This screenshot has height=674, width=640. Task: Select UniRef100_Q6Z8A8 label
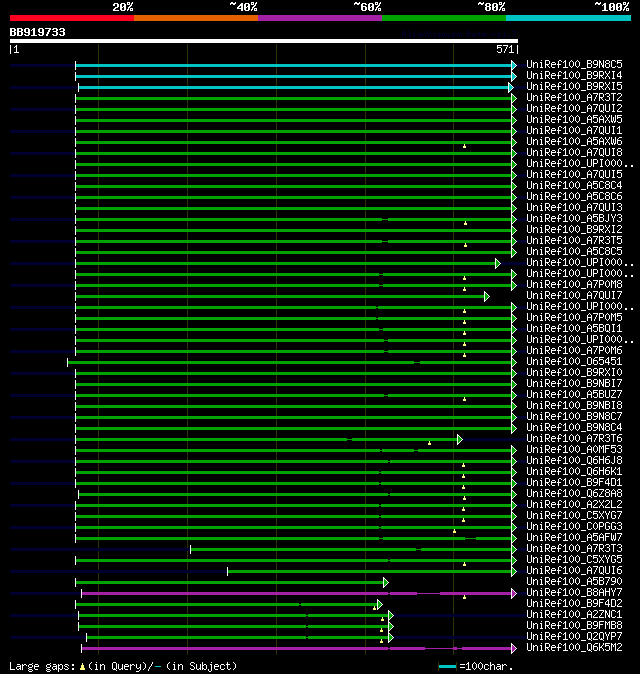point(574,494)
